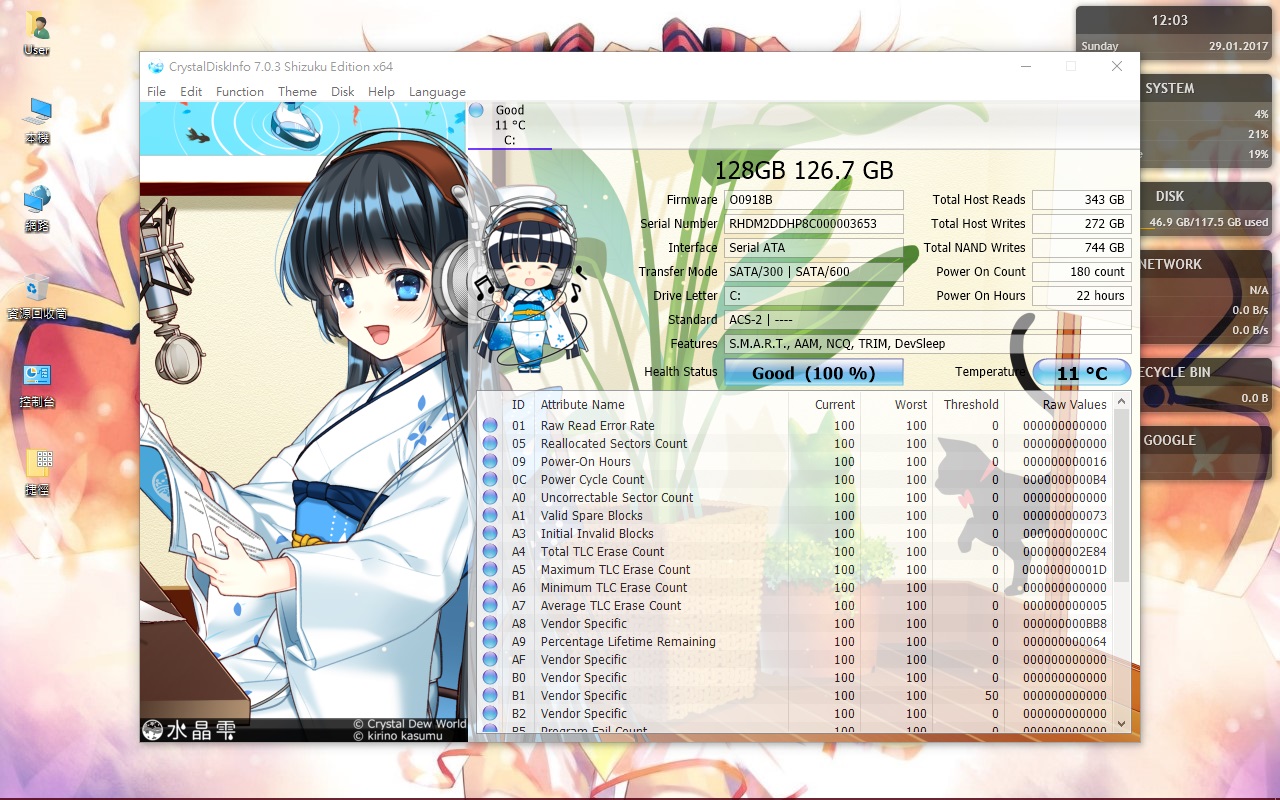Open the Control Panel desktop icon
Viewport: 1280px width, 800px height.
[37, 385]
